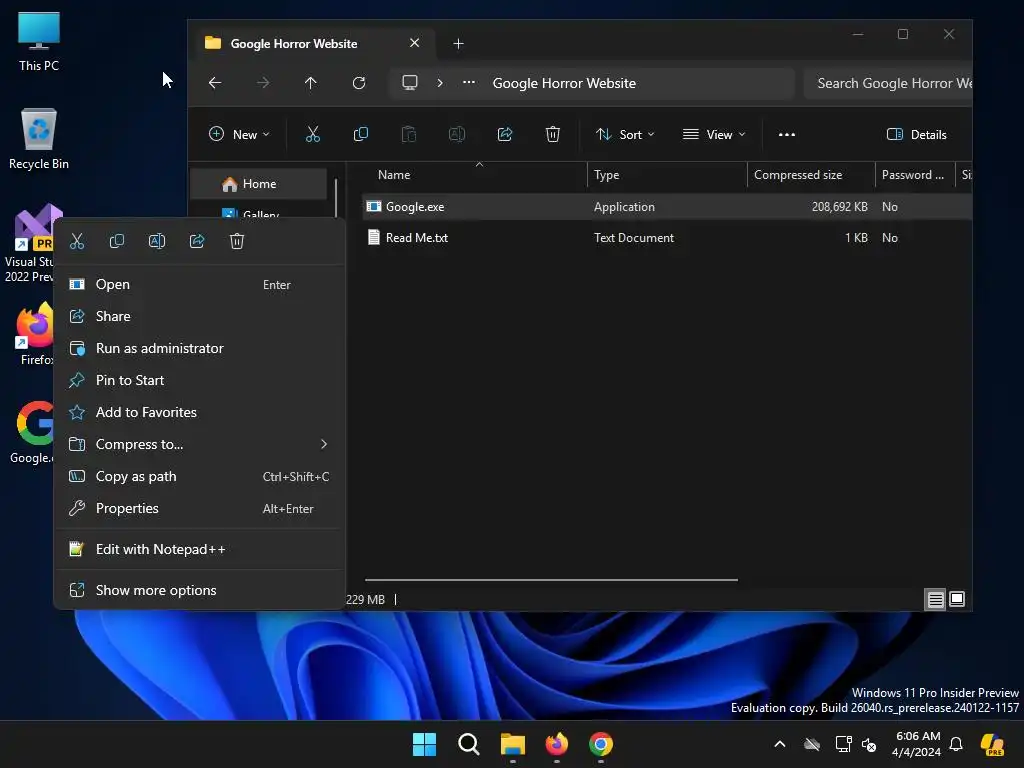
Task: Click Share icon in context menu top row
Action: 197,242
